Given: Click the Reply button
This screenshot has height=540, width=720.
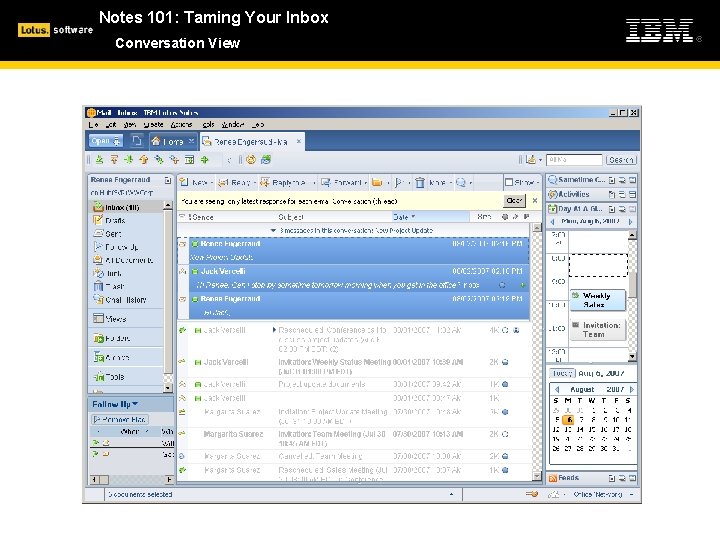Looking at the screenshot, I should (236, 182).
